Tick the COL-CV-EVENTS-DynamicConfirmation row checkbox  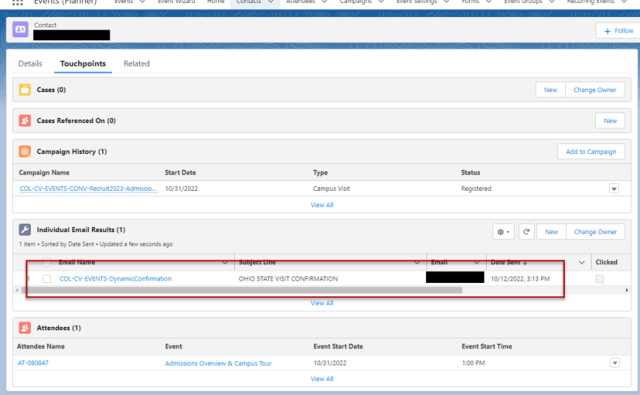tap(47, 279)
